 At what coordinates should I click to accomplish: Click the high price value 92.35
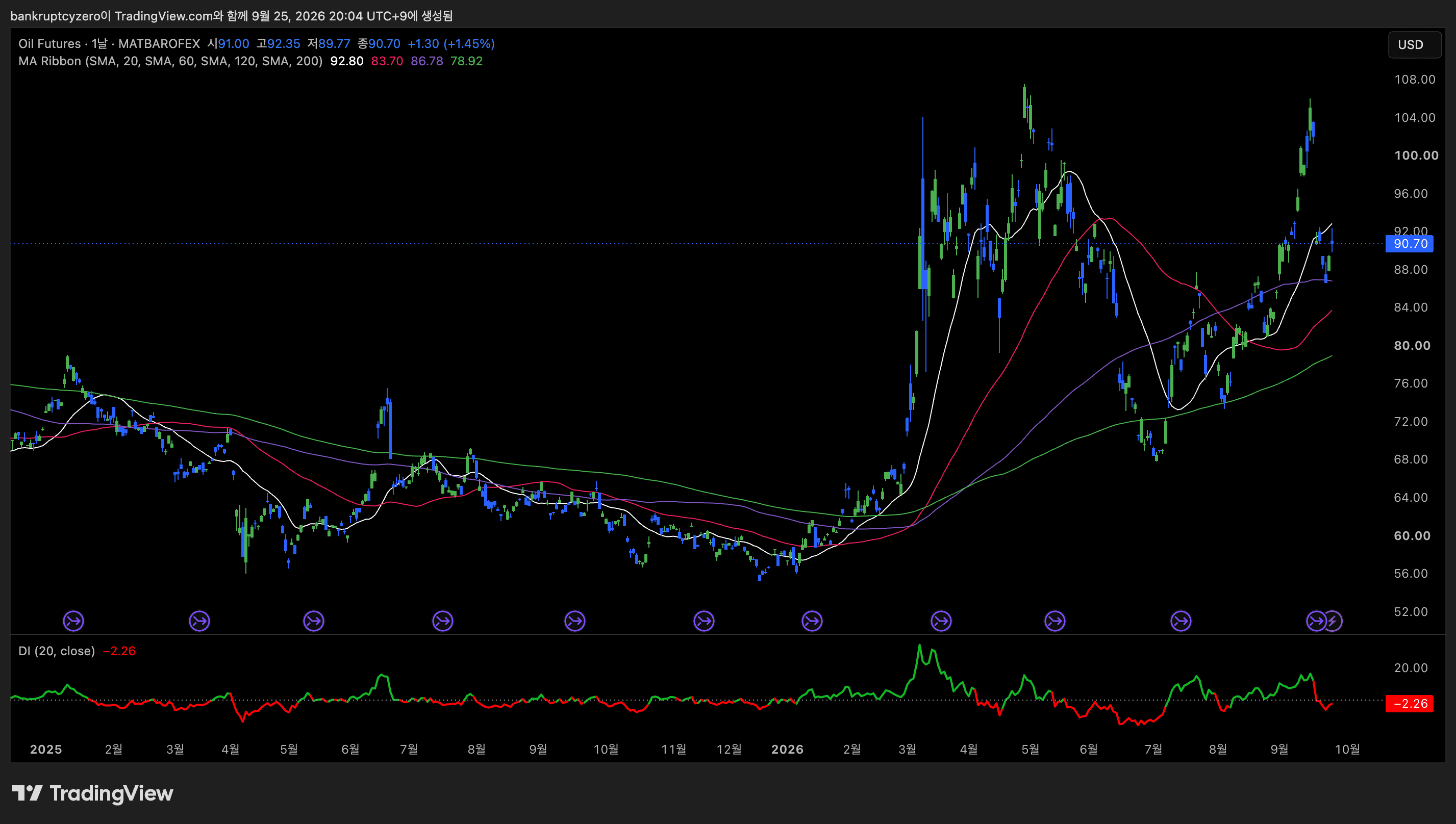(284, 43)
